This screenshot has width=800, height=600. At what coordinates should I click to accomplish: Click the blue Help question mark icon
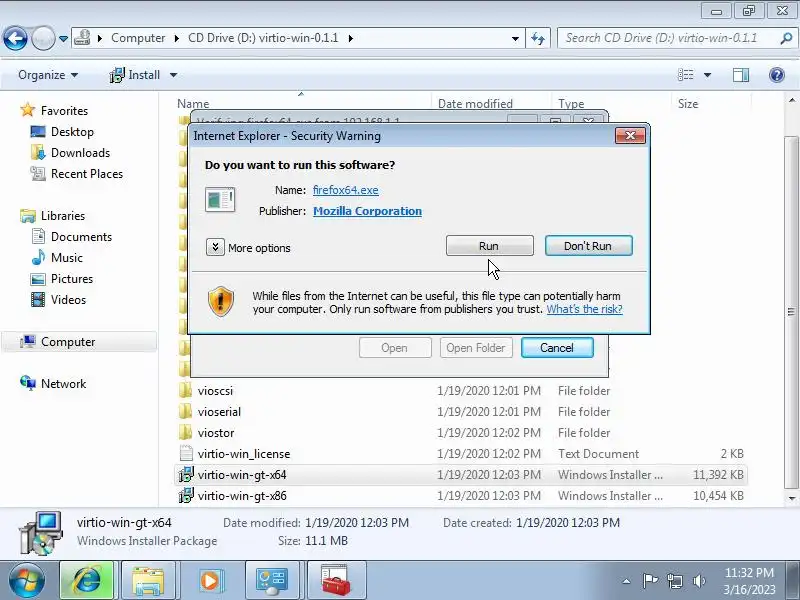click(777, 75)
